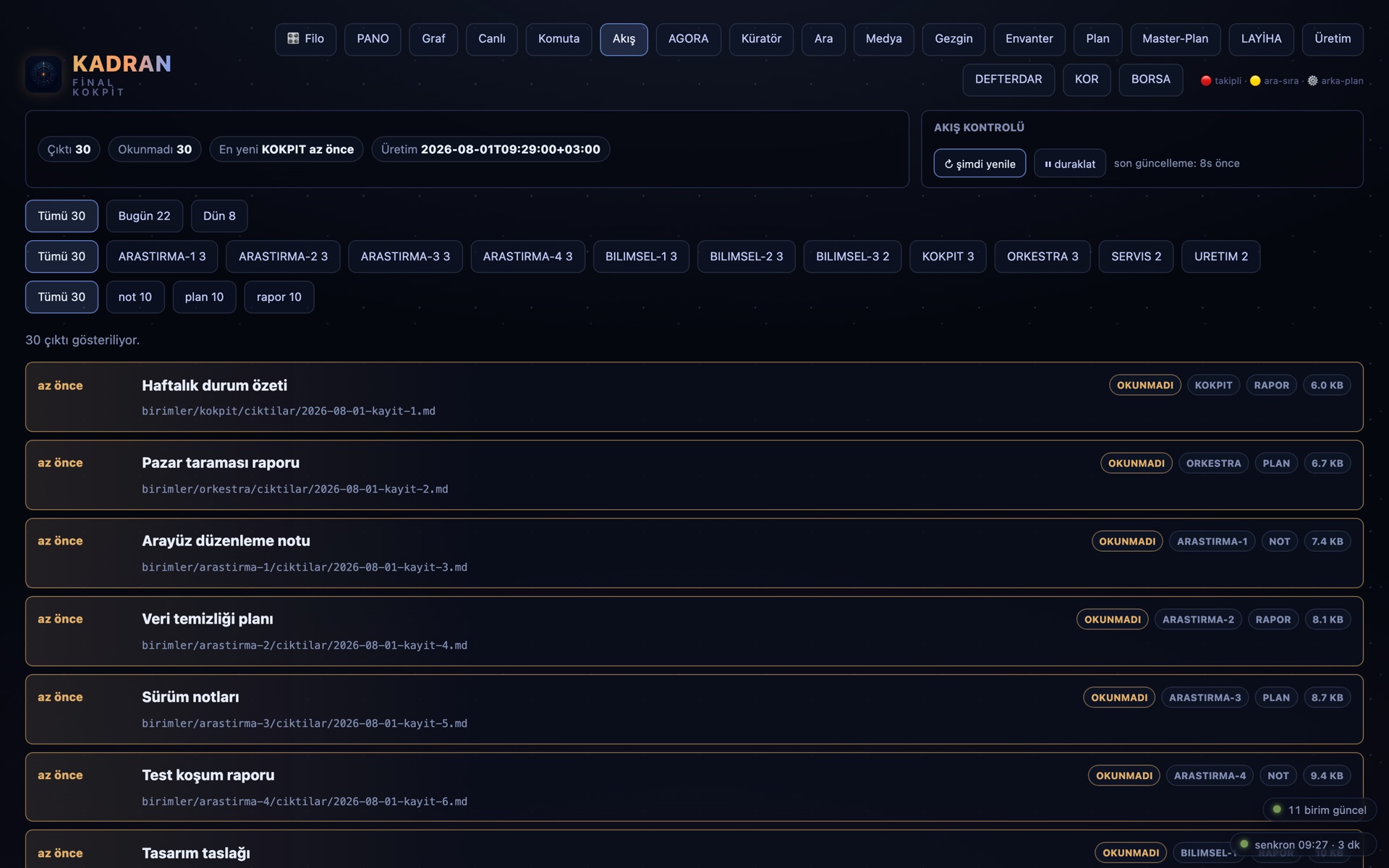The width and height of the screenshot is (1389, 868).
Task: Show only plan 10 type outputs
Action: click(204, 297)
